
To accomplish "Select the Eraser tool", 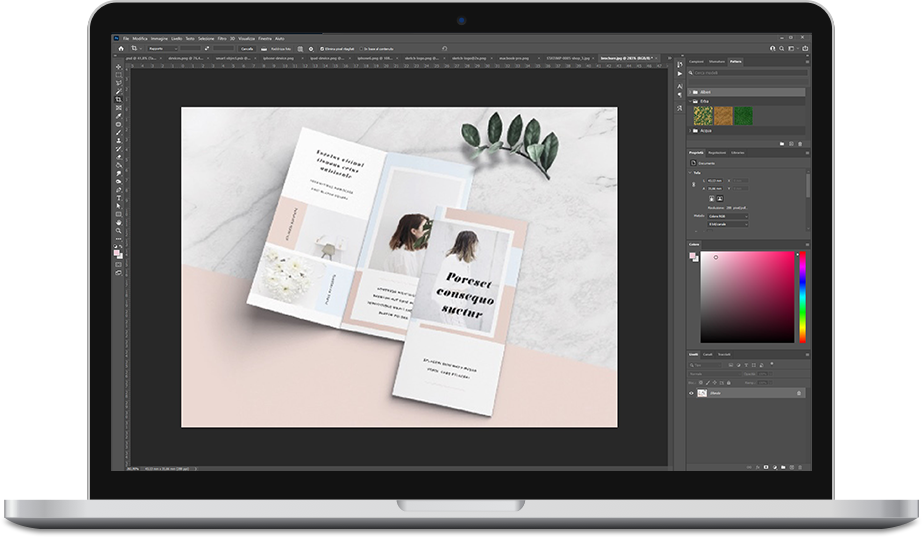I will pos(119,157).
